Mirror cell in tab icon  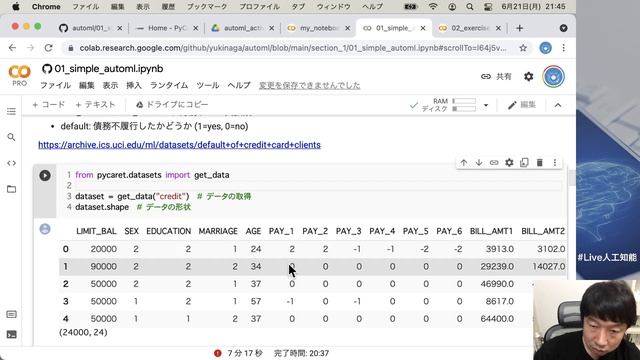click(524, 162)
